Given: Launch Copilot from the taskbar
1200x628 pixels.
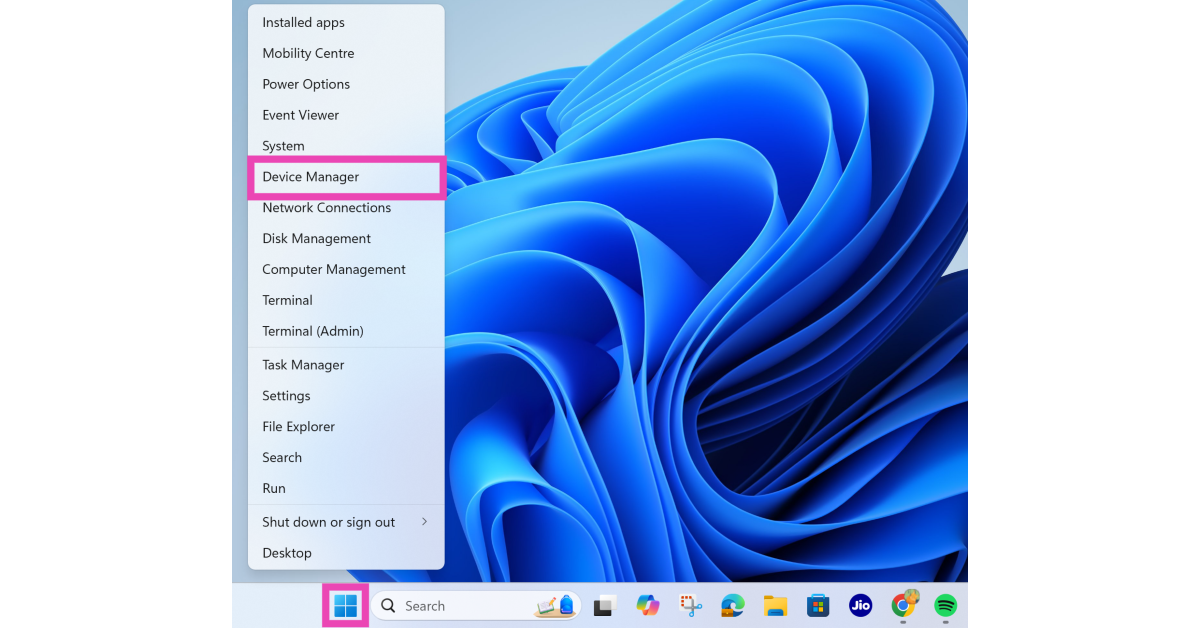Looking at the screenshot, I should (x=648, y=606).
